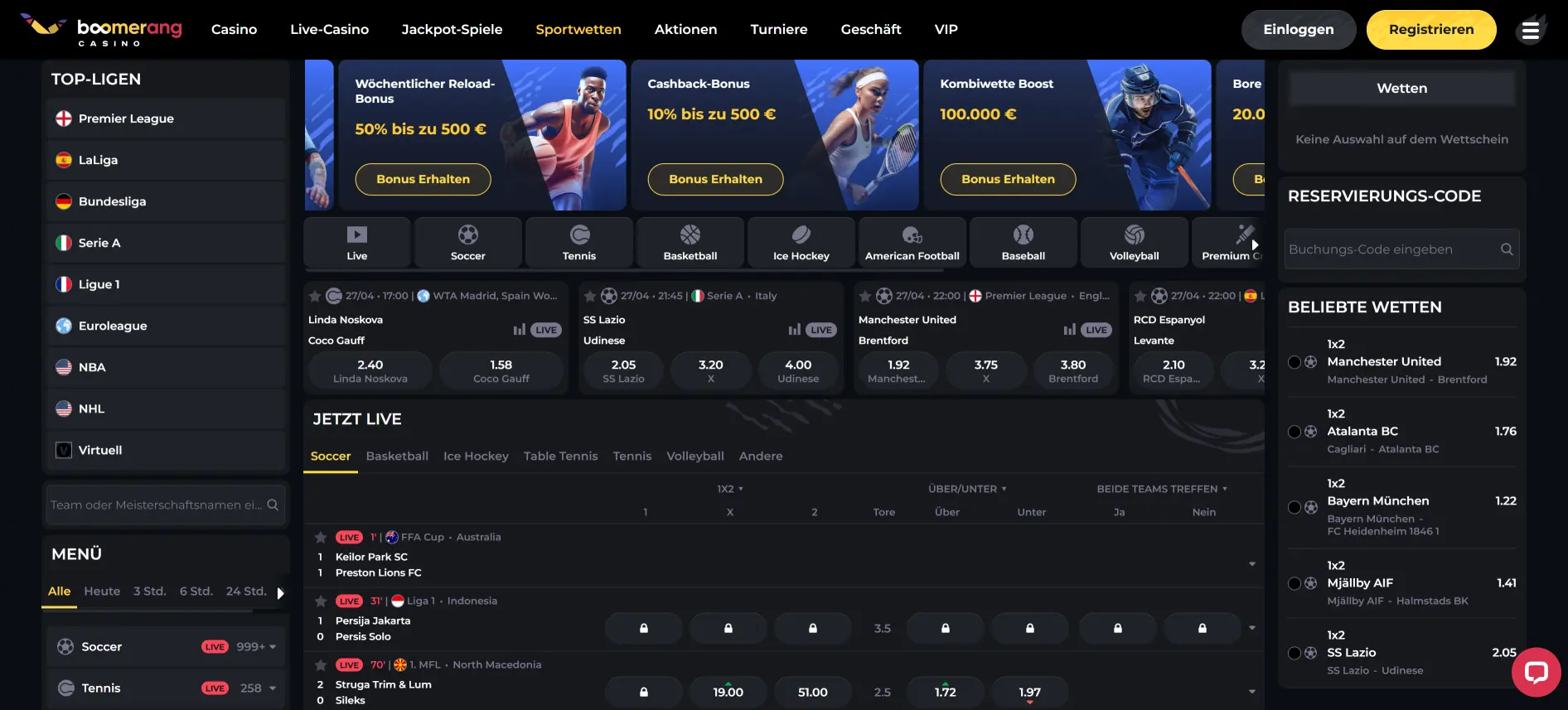Click the Buchungs-Code eingeben field
Viewport: 1568px width, 710px height.
pos(1401,249)
